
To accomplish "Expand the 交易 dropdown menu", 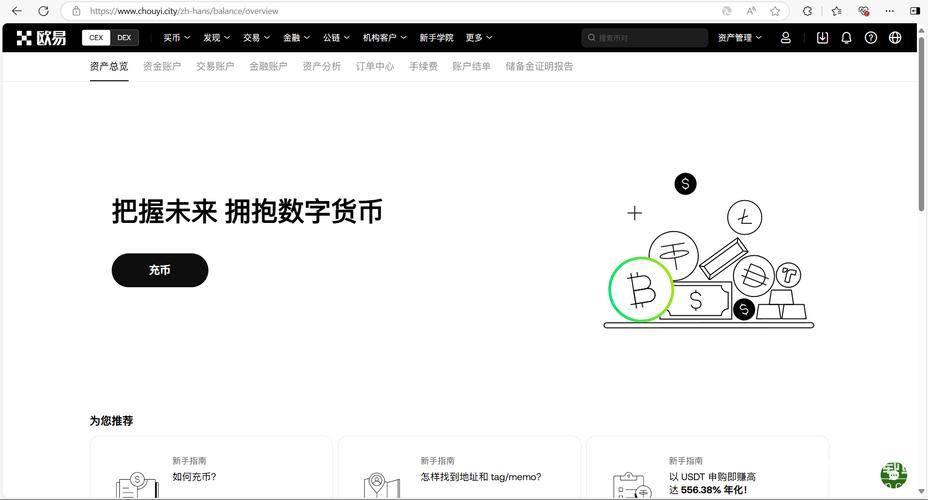I will pos(256,38).
